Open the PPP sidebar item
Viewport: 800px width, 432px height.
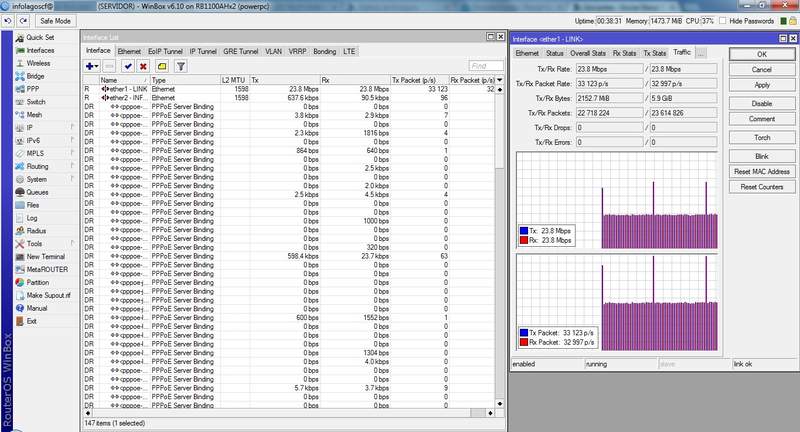[x=33, y=89]
